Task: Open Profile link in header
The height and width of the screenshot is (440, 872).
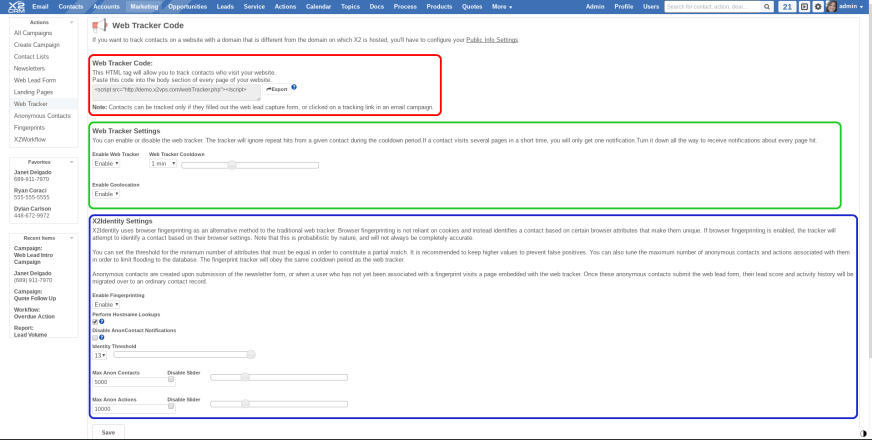Action: (x=623, y=7)
